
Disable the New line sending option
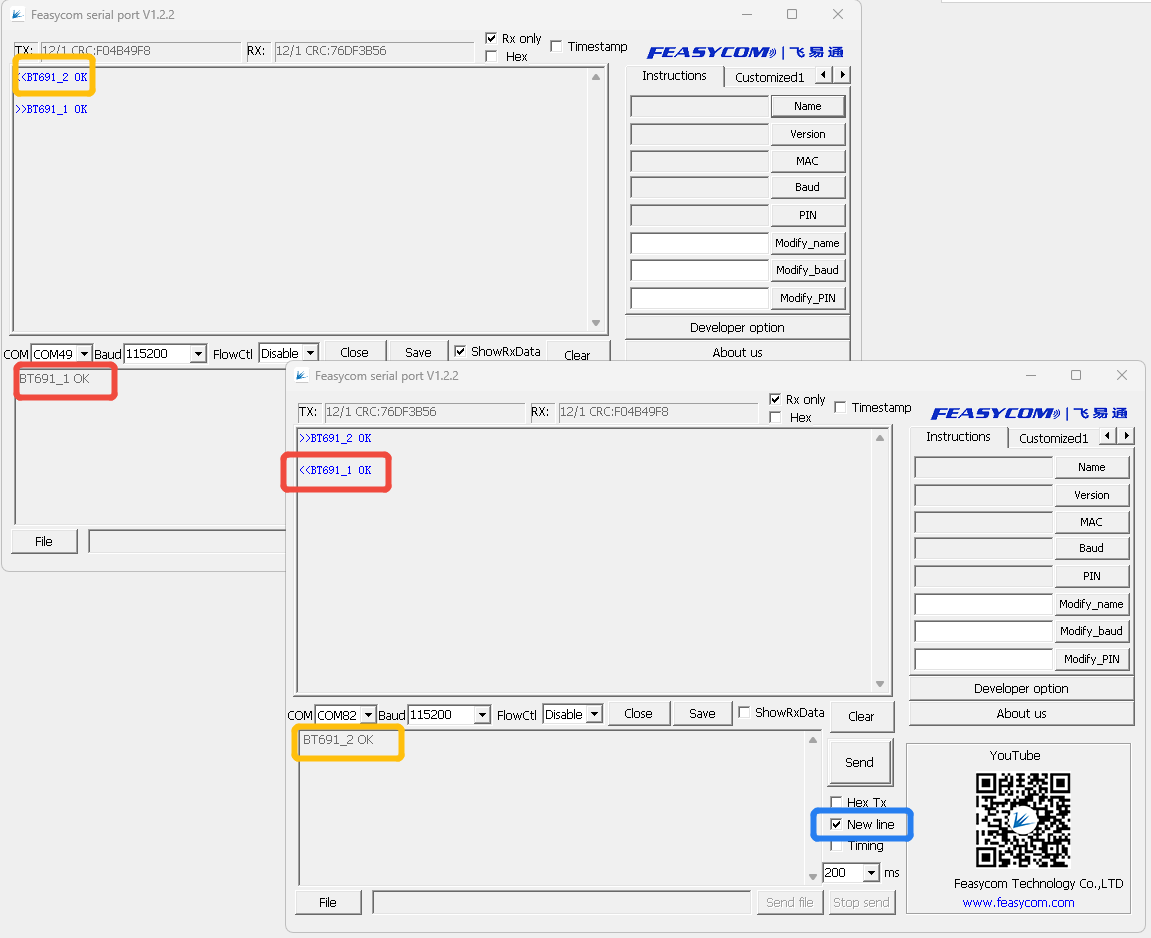pyautogui.click(x=837, y=824)
